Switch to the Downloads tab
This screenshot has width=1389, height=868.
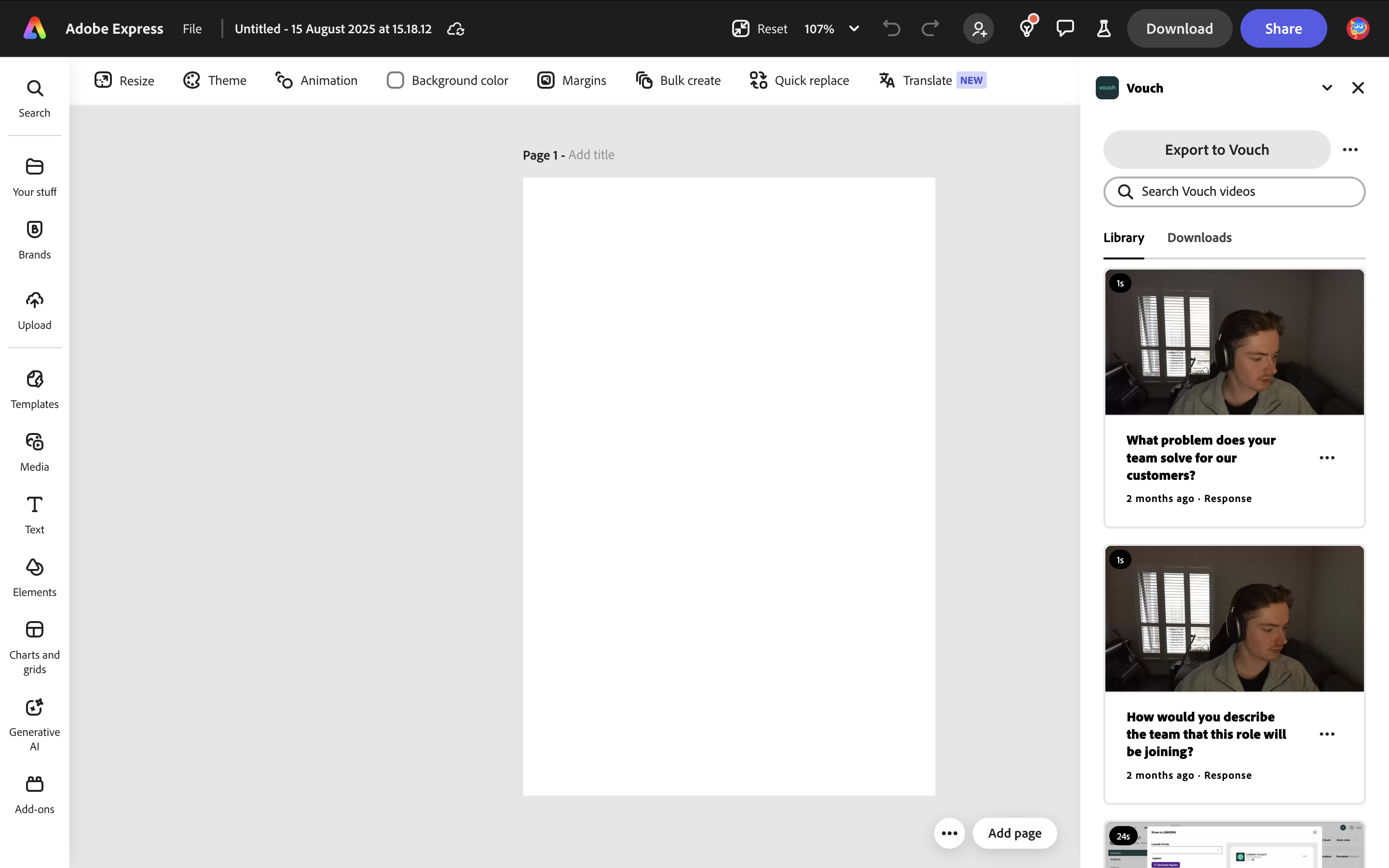click(1199, 238)
